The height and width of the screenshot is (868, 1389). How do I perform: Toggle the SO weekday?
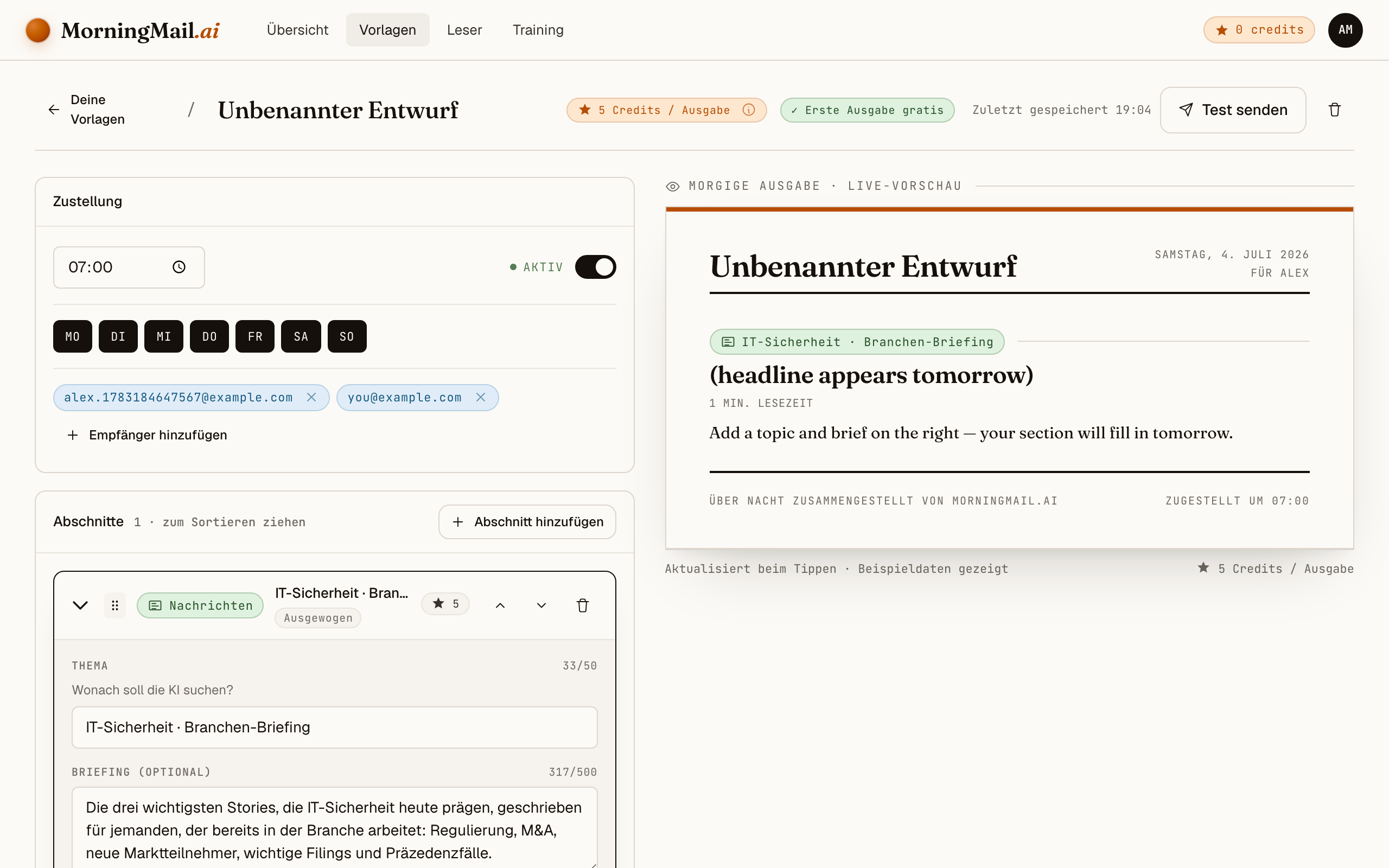click(x=347, y=336)
